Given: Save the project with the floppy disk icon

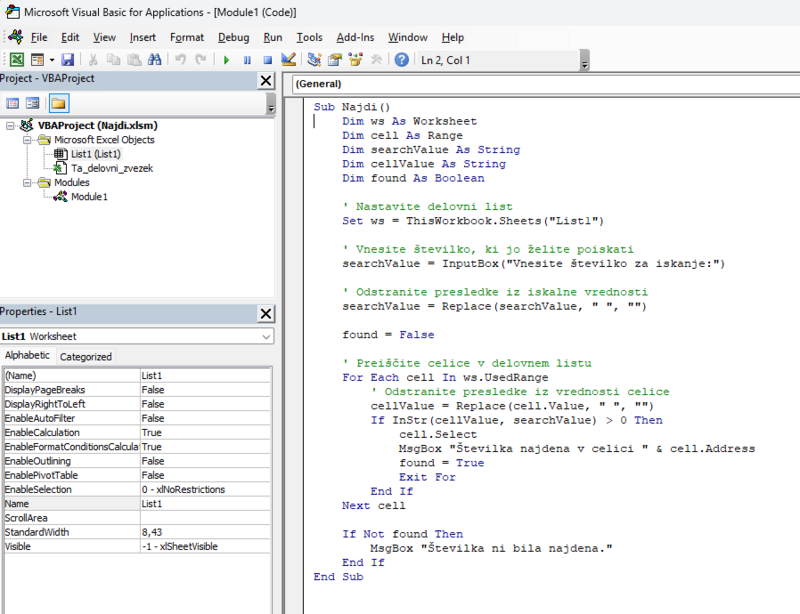Looking at the screenshot, I should (68, 60).
